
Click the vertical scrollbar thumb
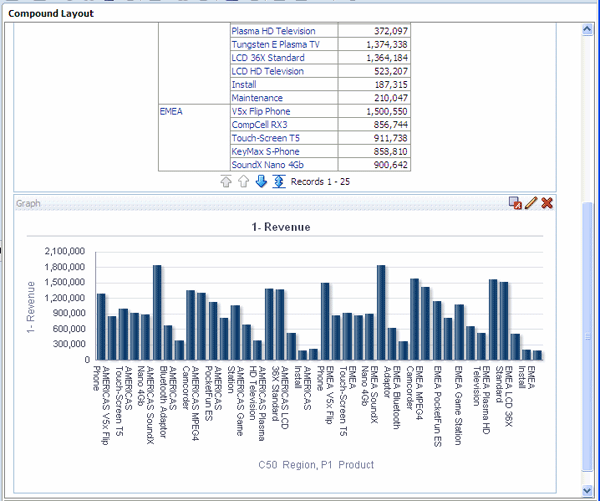pyautogui.click(x=587, y=336)
